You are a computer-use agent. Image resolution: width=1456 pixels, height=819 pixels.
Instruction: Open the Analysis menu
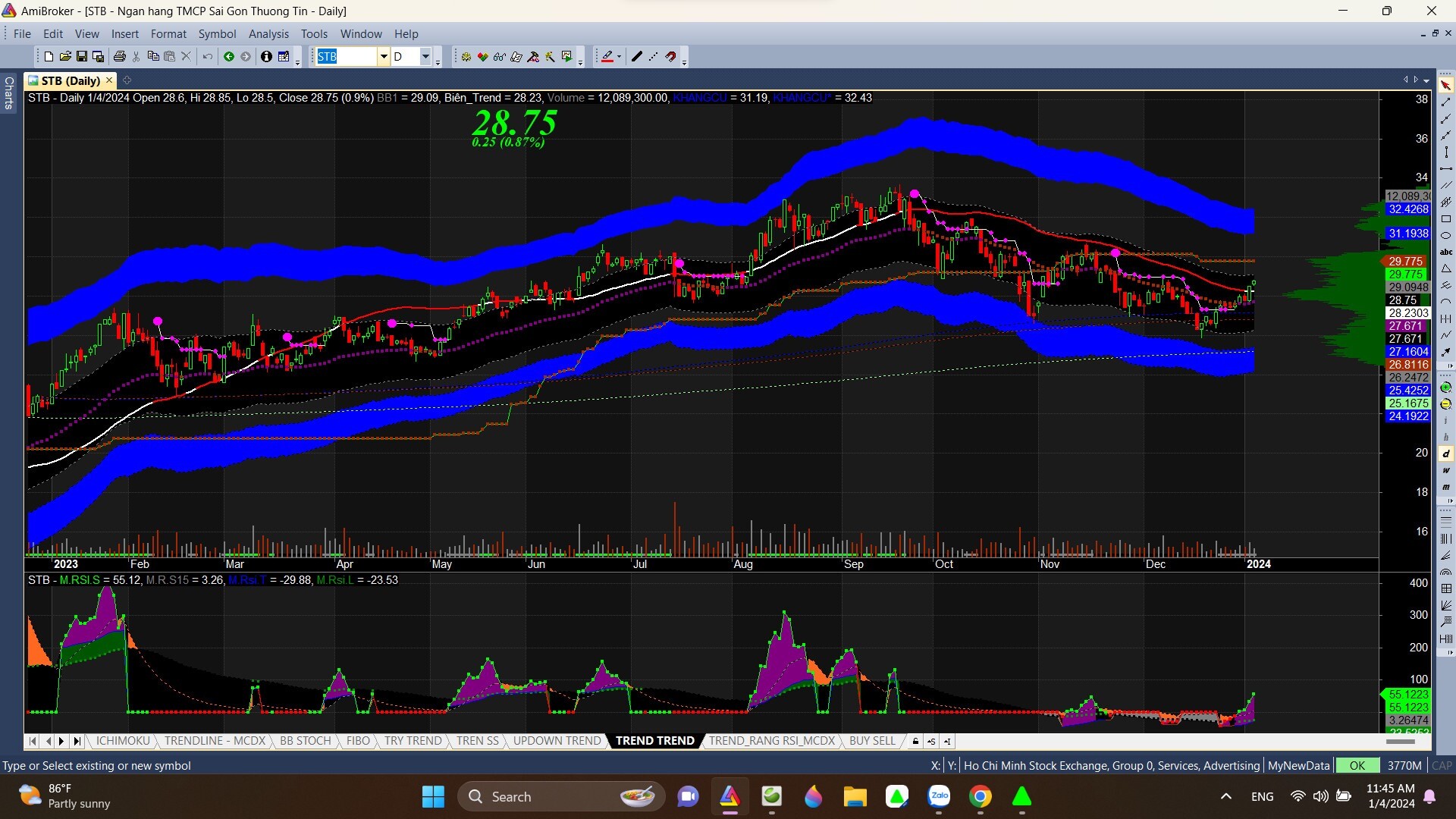coord(268,34)
